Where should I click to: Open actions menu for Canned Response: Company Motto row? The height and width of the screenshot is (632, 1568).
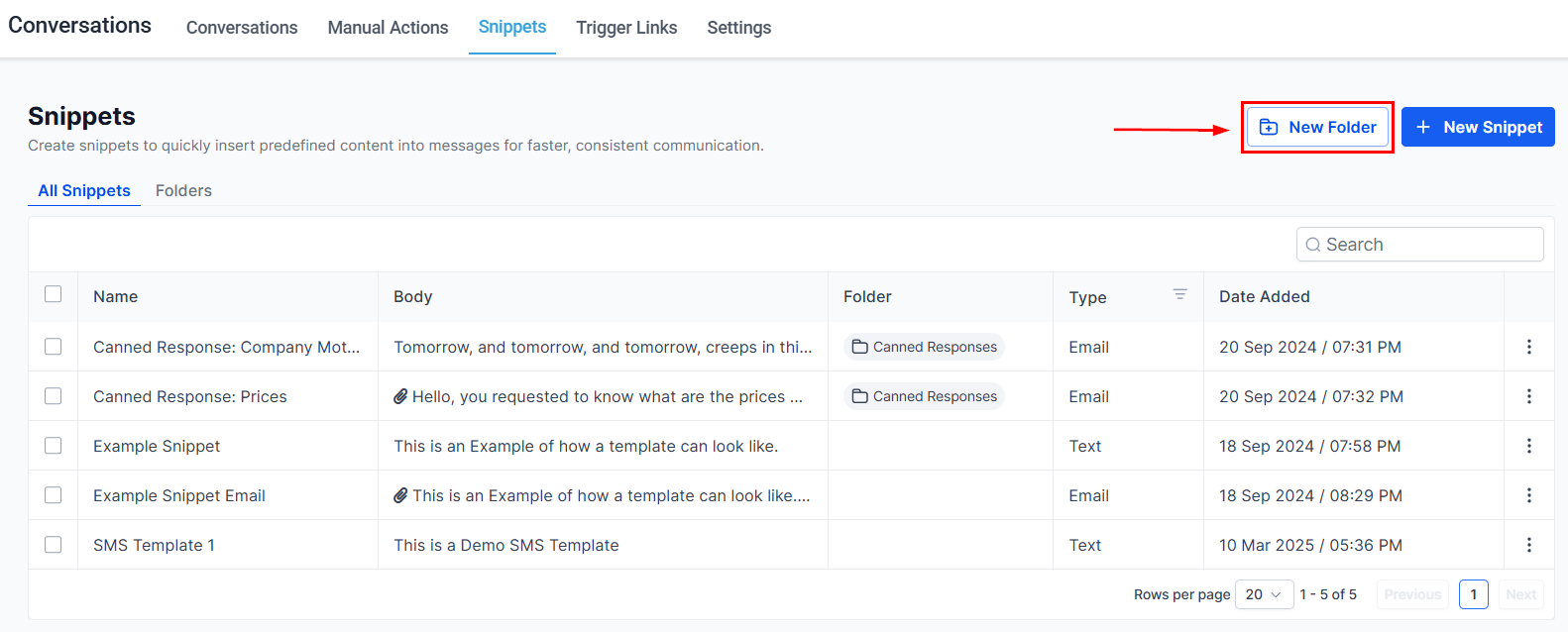[1528, 347]
